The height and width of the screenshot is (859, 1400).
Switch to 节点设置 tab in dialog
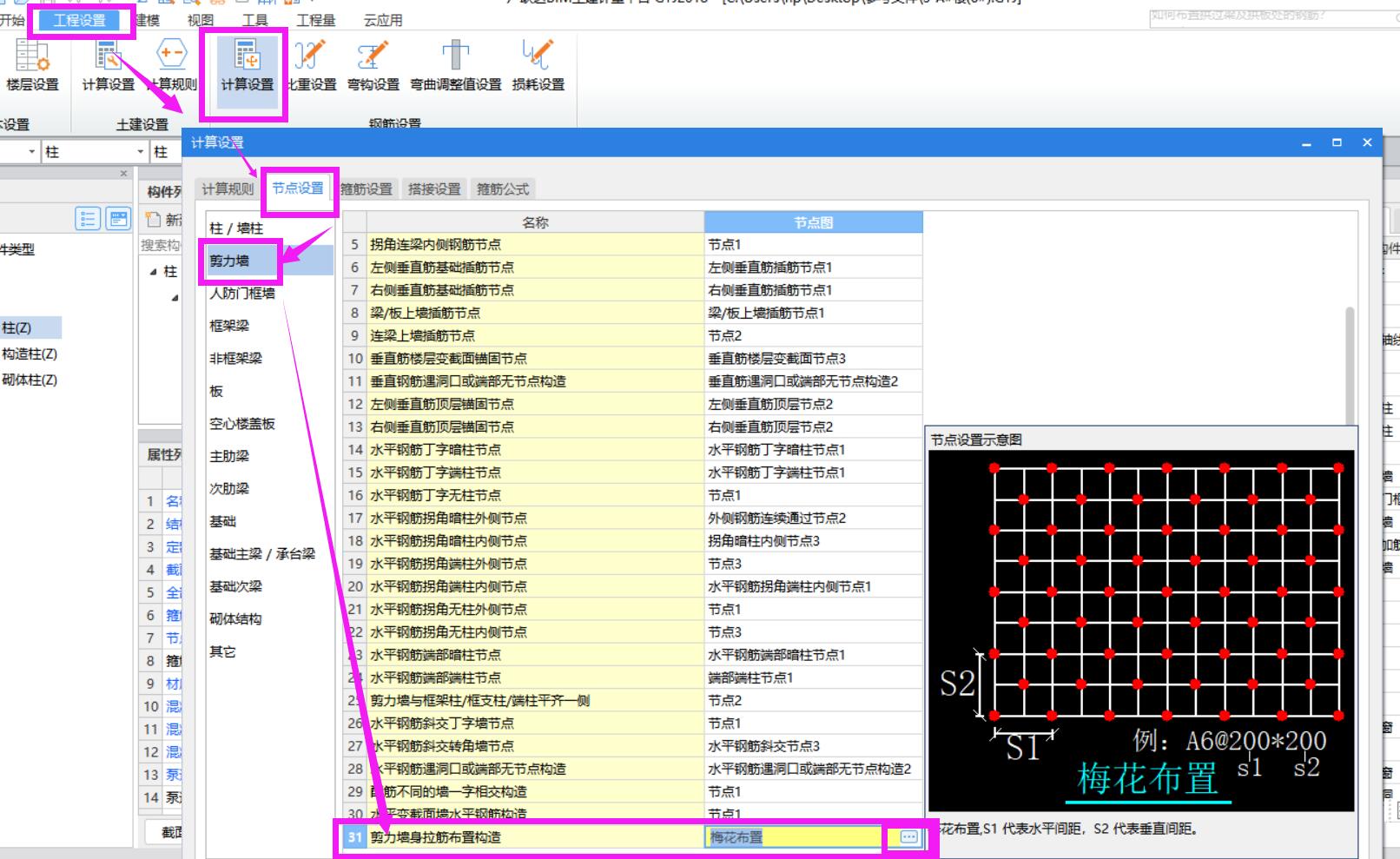coord(298,188)
